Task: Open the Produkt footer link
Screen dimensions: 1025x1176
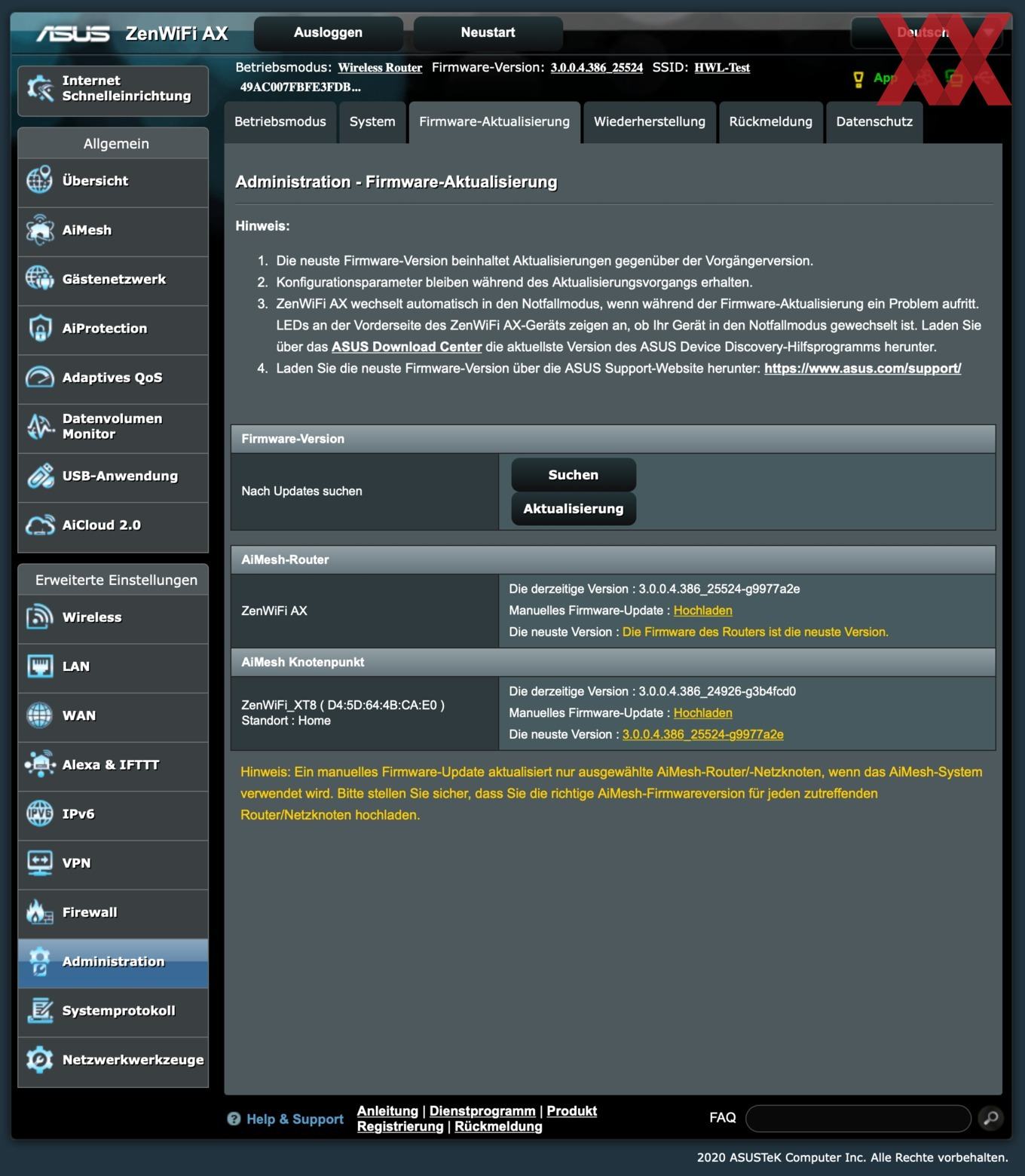Action: pos(571,1111)
